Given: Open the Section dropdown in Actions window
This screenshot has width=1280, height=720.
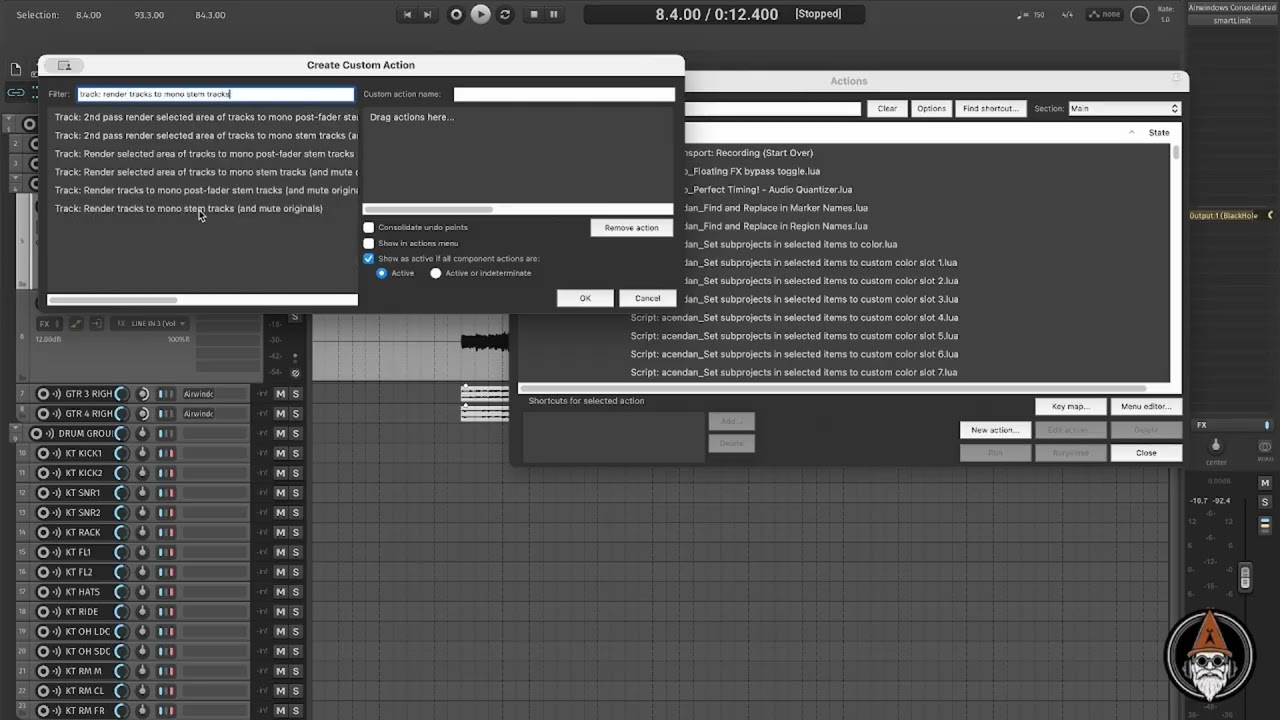Looking at the screenshot, I should pos(1124,108).
